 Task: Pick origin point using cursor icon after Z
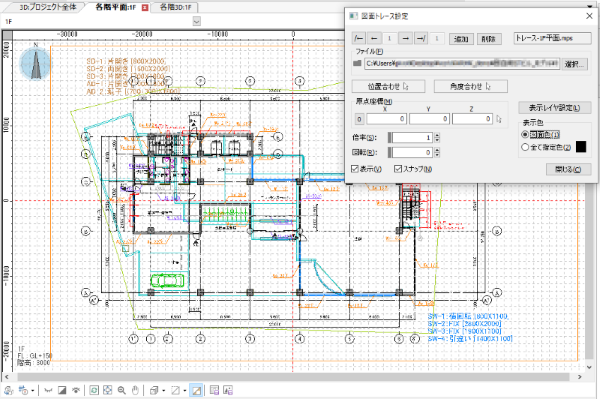(499, 119)
